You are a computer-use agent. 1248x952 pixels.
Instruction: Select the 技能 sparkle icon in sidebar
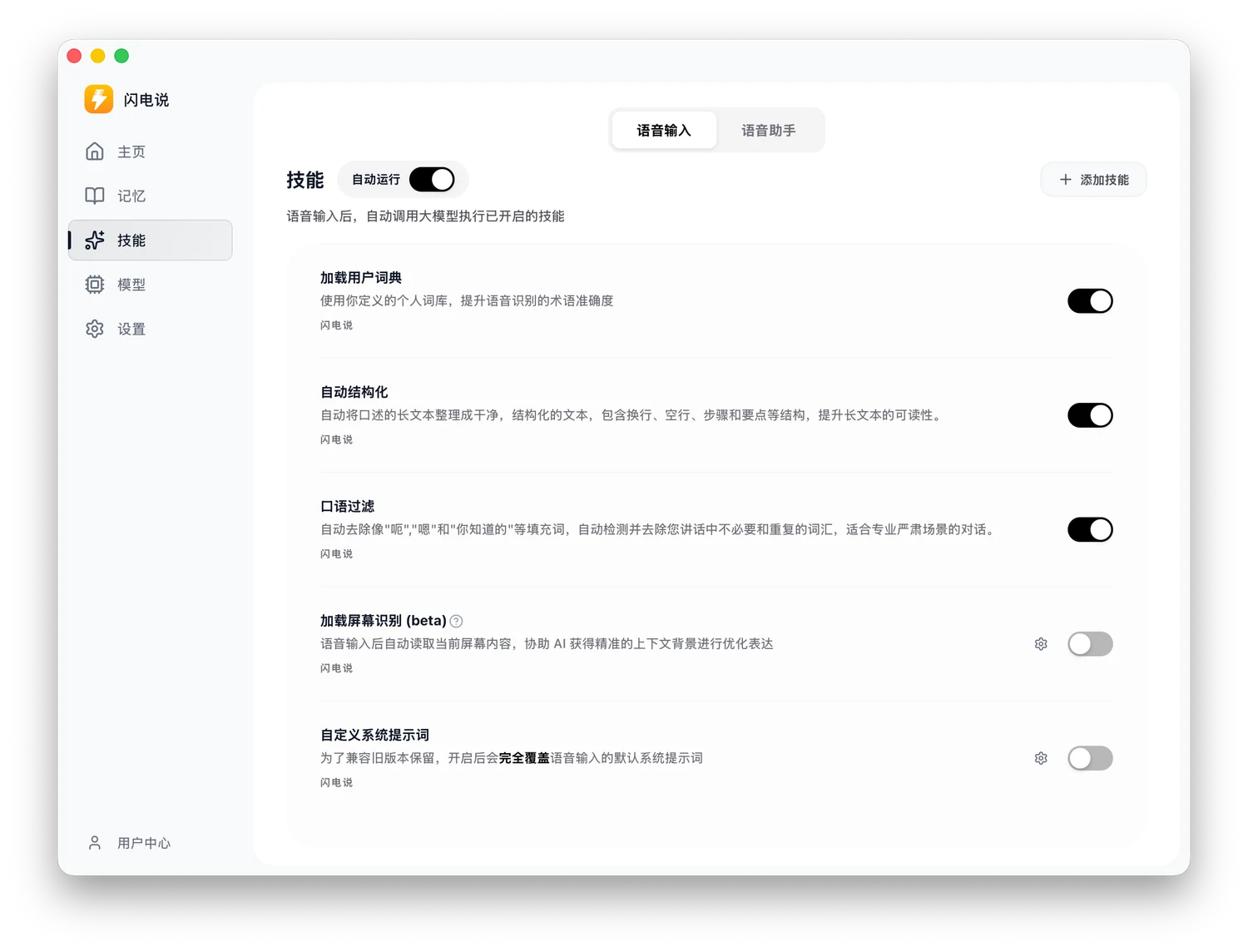tap(95, 240)
